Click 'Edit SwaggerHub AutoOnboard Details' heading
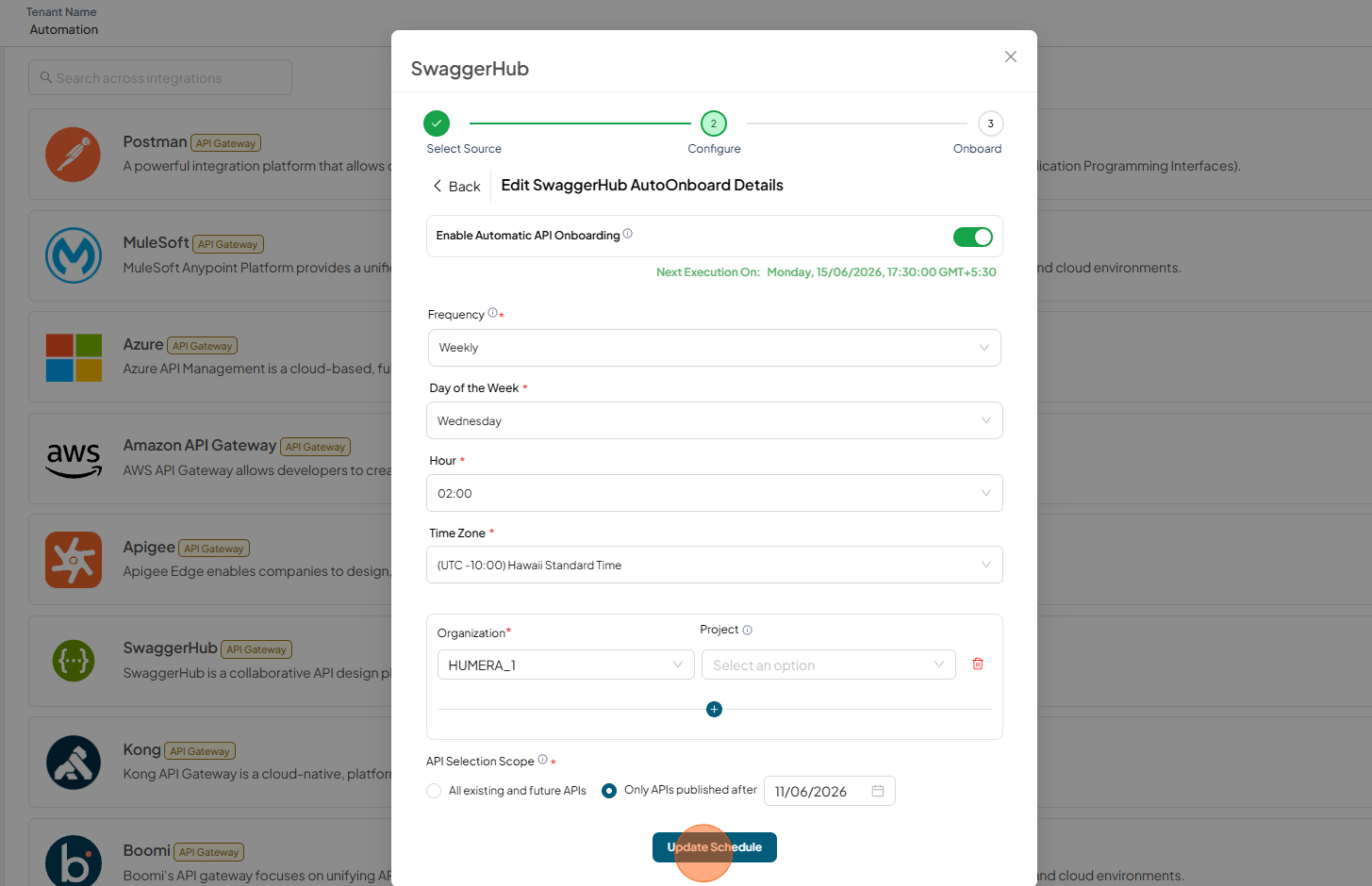Viewport: 1372px width, 886px height. [642, 185]
